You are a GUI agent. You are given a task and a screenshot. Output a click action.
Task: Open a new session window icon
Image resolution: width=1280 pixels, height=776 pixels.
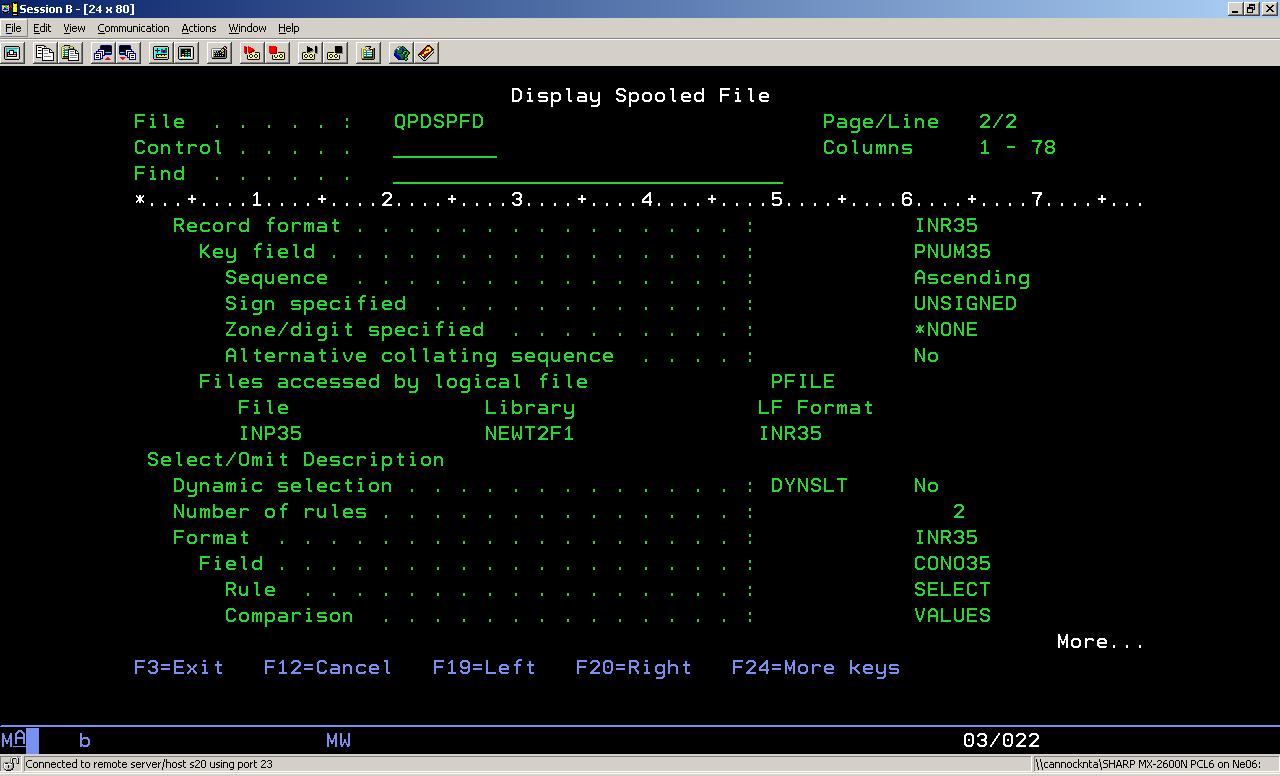click(12, 54)
